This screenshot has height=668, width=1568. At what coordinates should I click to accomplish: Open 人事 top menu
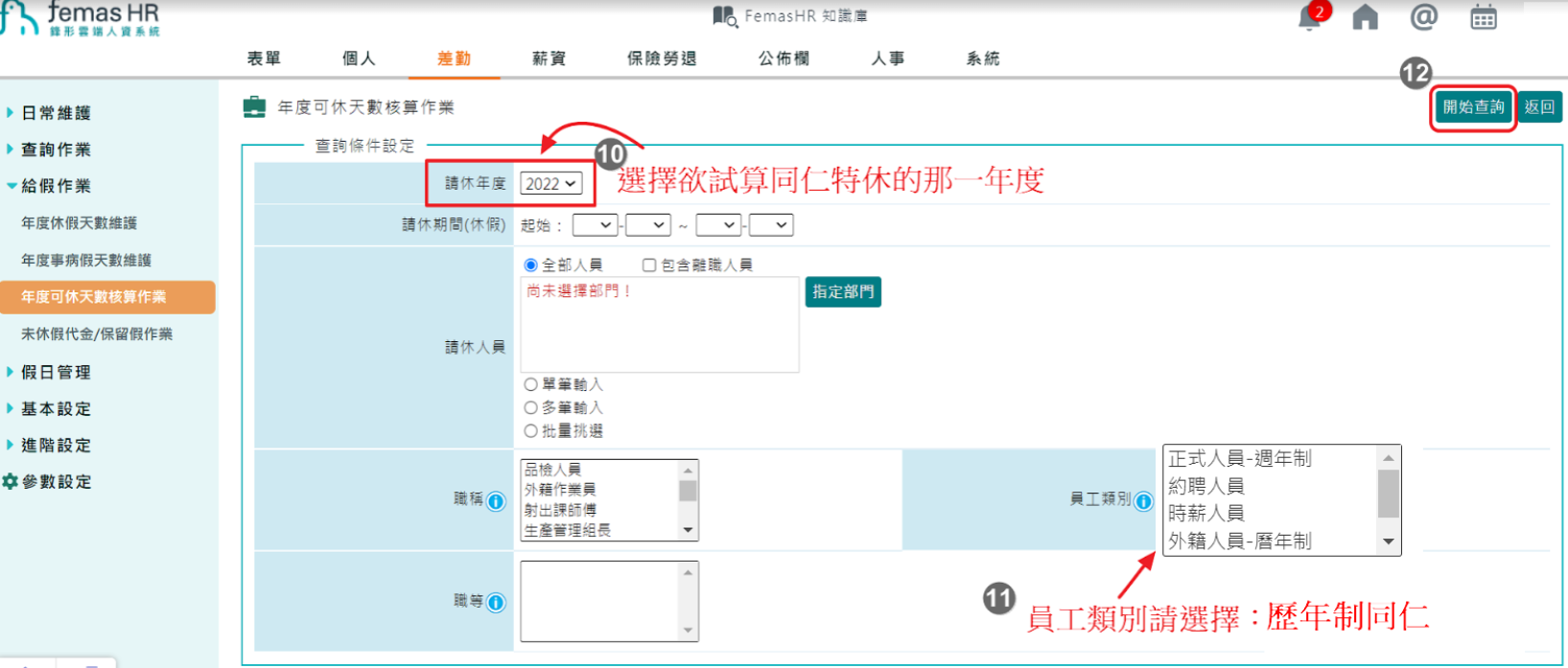click(x=888, y=58)
